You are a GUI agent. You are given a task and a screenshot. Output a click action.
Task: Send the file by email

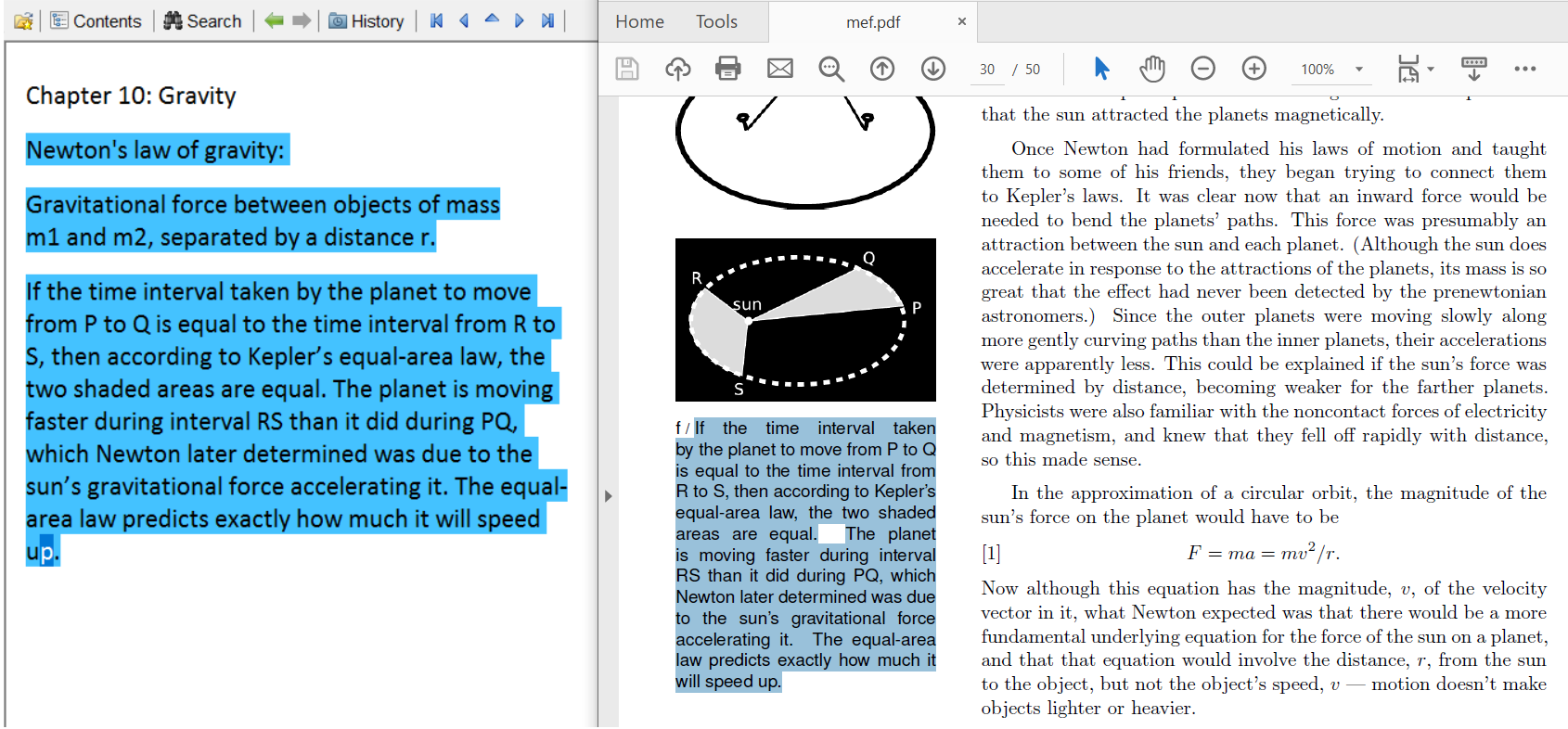780,69
